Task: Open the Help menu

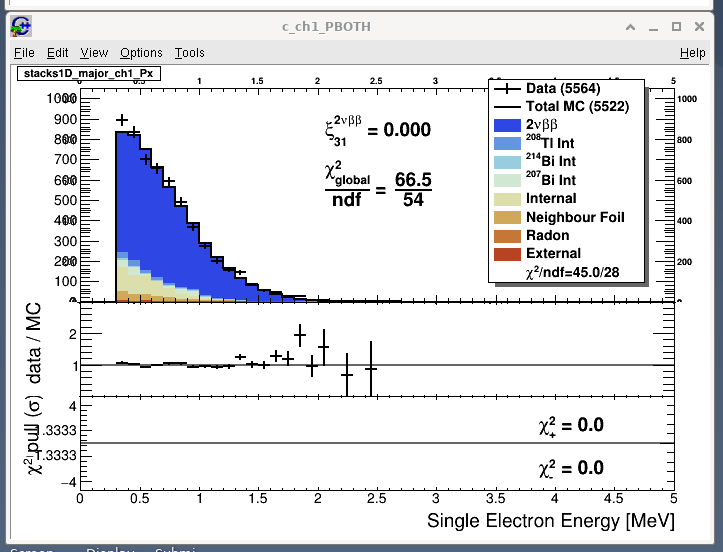Action: tap(692, 53)
